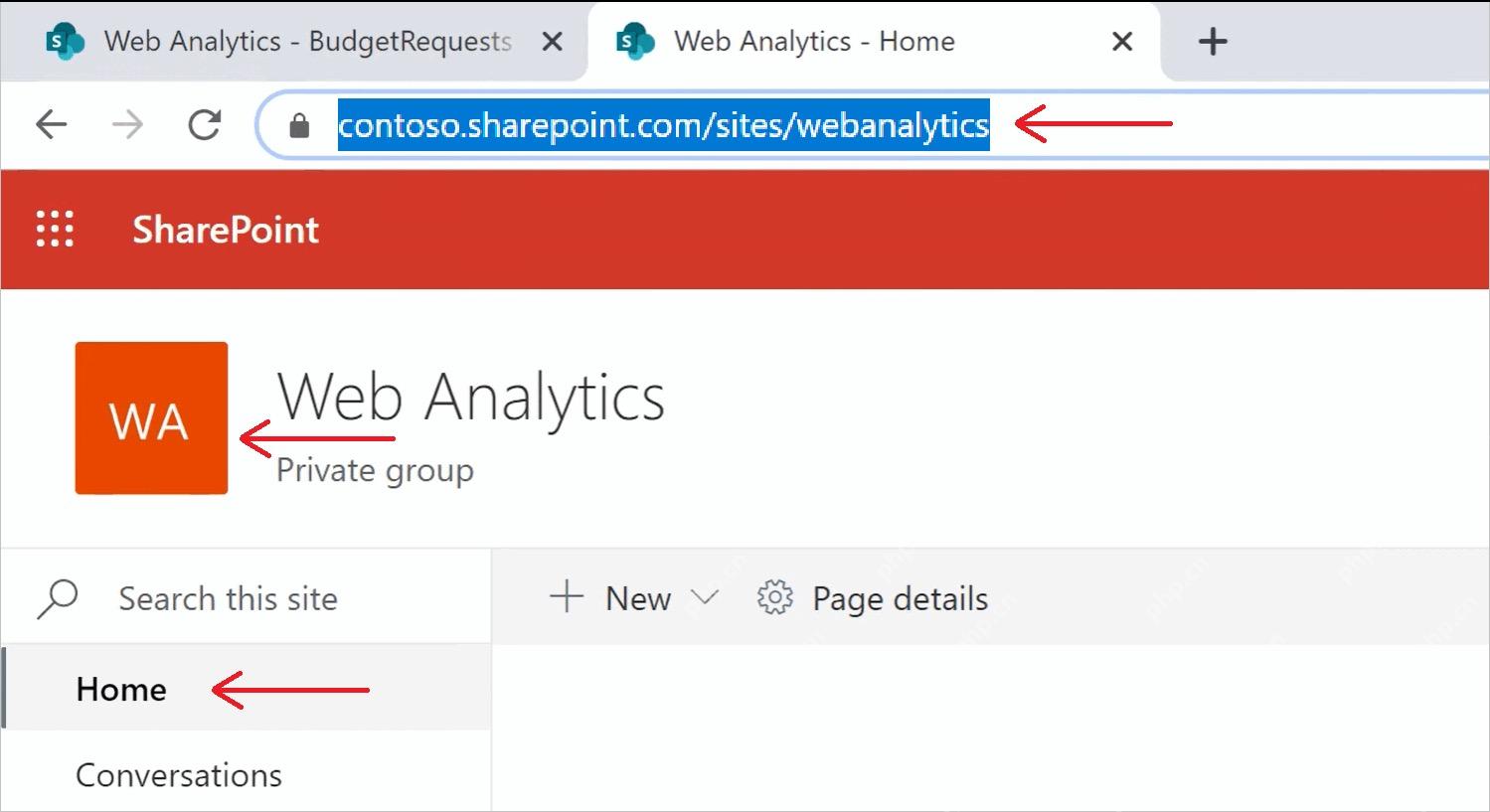
Task: Switch to the Web Analytics - BudgetRequests tab
Action: tap(294, 42)
